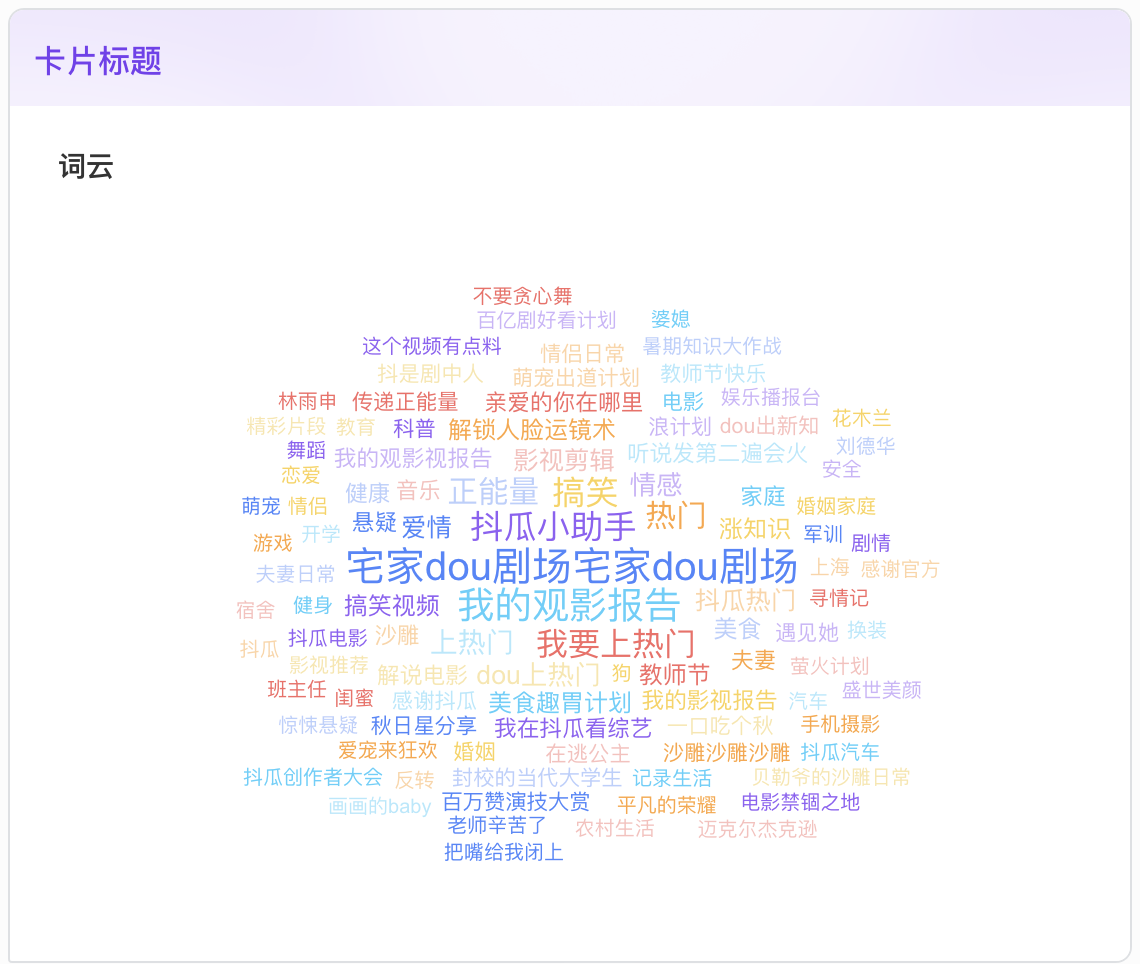
Task: Click the "抖瓜小助手" word
Action: click(x=553, y=526)
